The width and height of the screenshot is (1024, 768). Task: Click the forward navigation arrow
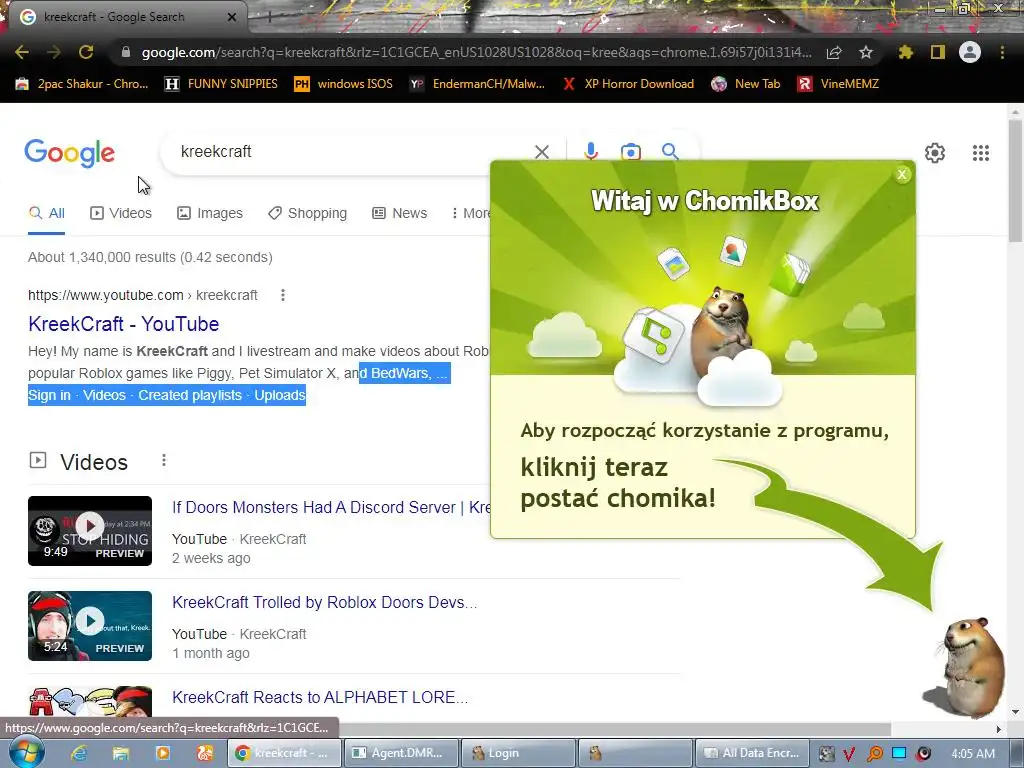pyautogui.click(x=54, y=52)
